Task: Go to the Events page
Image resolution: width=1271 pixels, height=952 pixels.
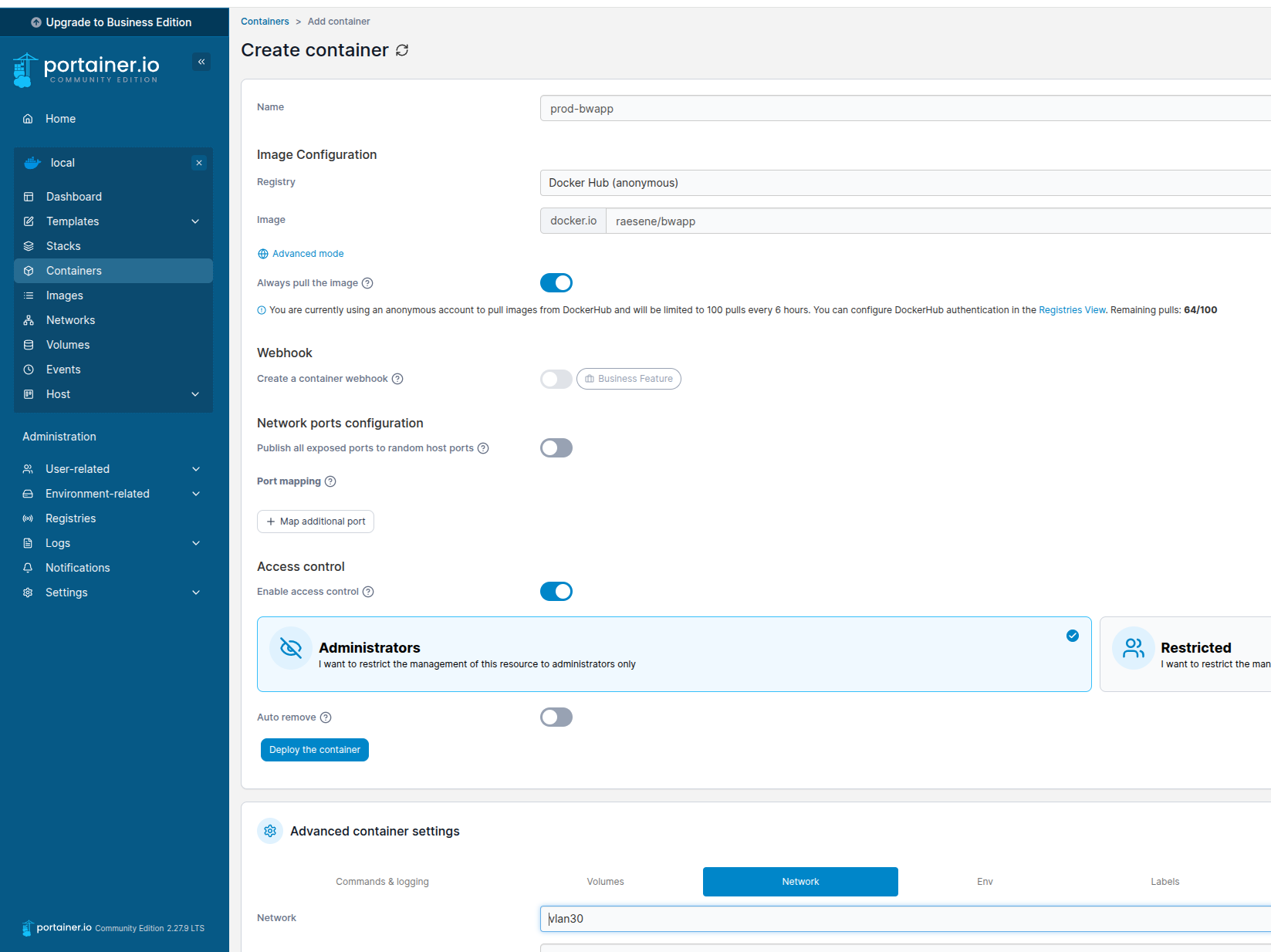Action: [x=64, y=369]
